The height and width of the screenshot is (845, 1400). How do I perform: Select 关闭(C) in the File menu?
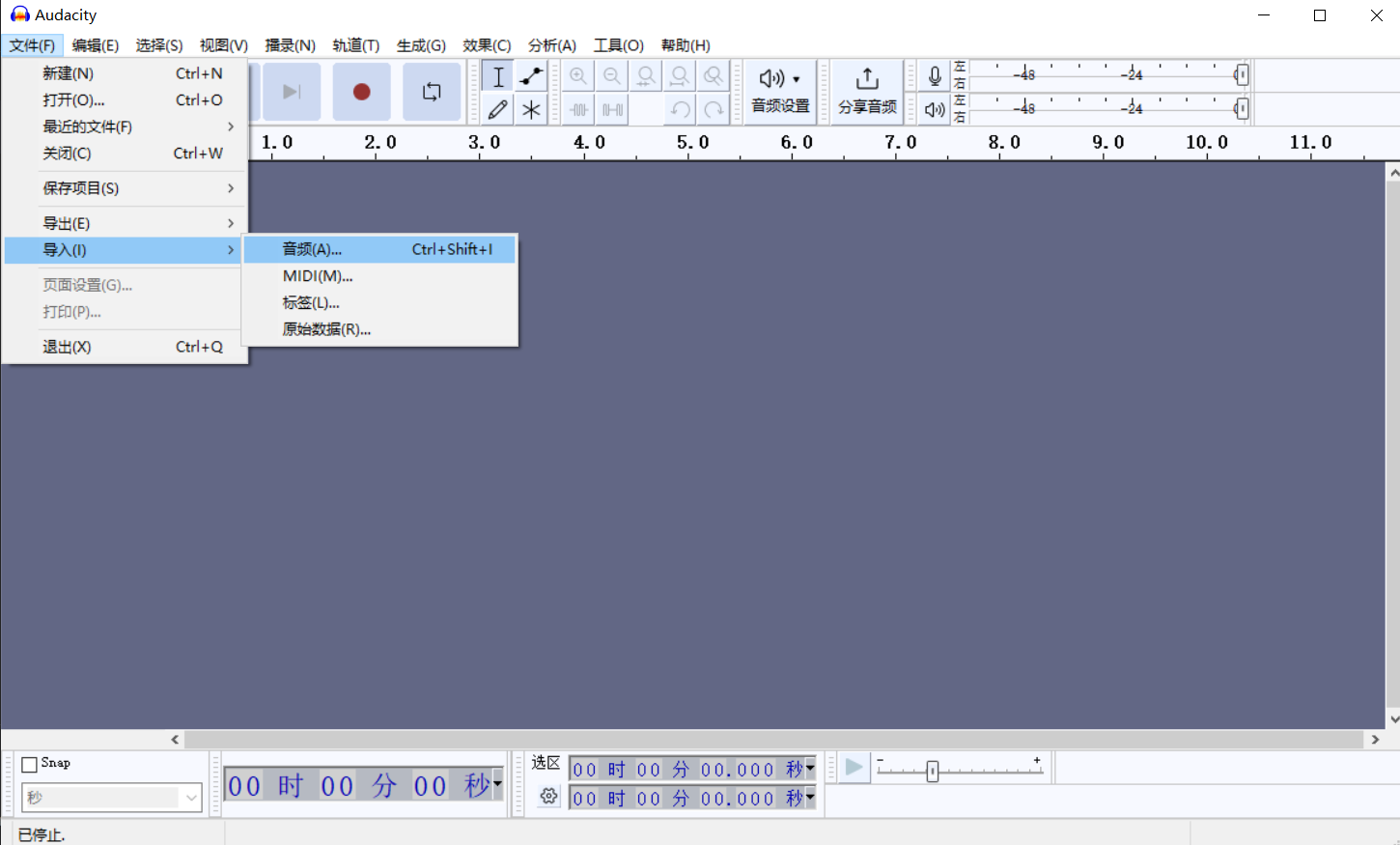pos(125,154)
